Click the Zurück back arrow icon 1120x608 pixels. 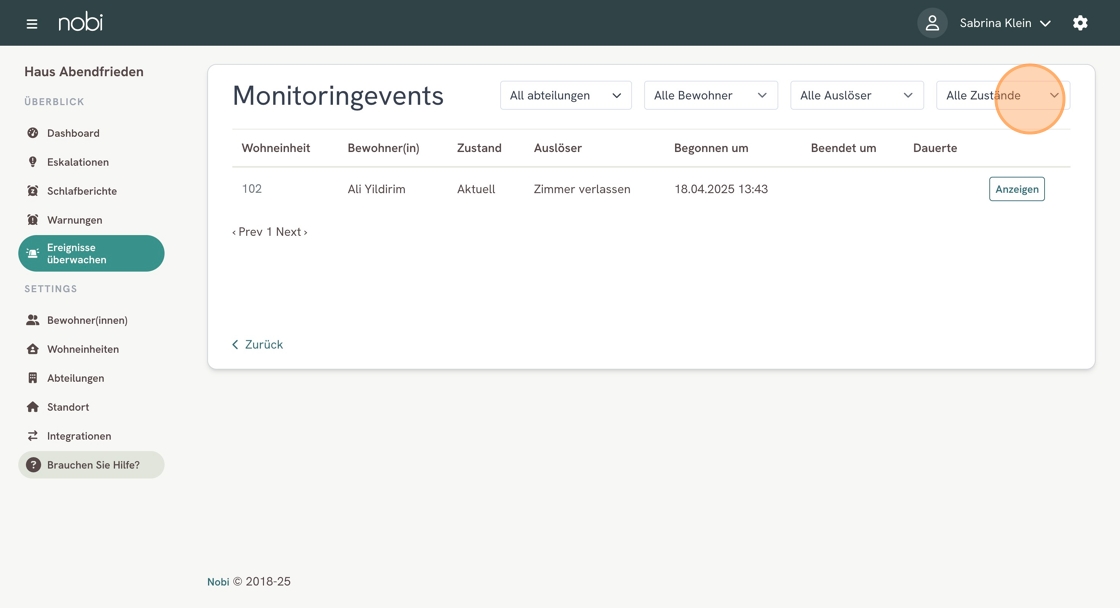point(235,344)
